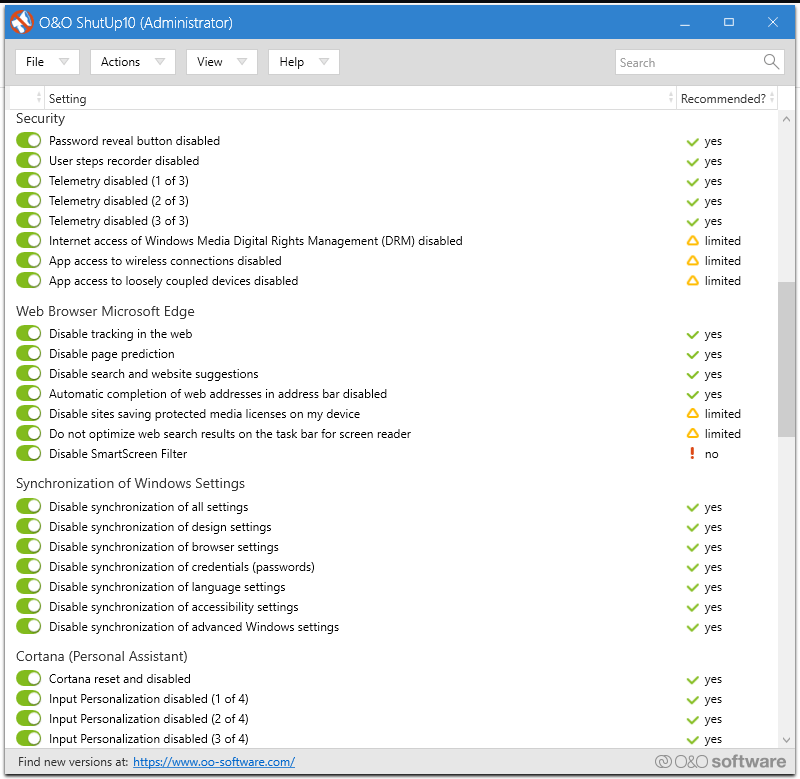
Task: Click red exclamation icon for SmartScreen Filter
Action: pyautogui.click(x=692, y=453)
